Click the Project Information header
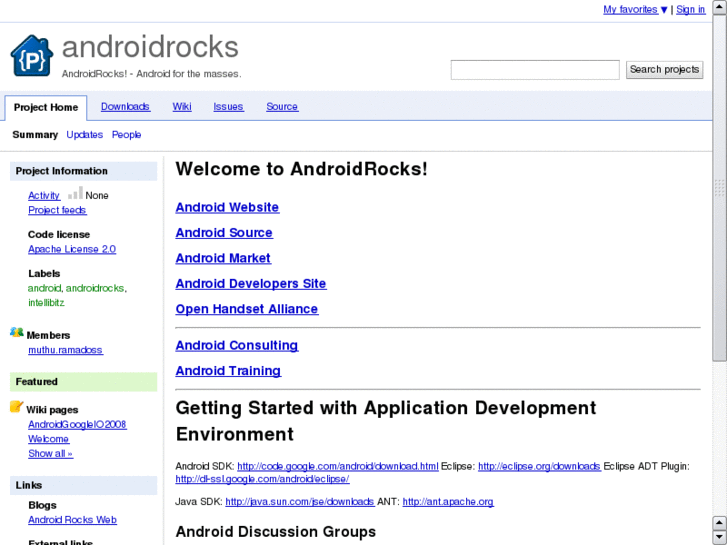727x545 pixels. (x=83, y=171)
